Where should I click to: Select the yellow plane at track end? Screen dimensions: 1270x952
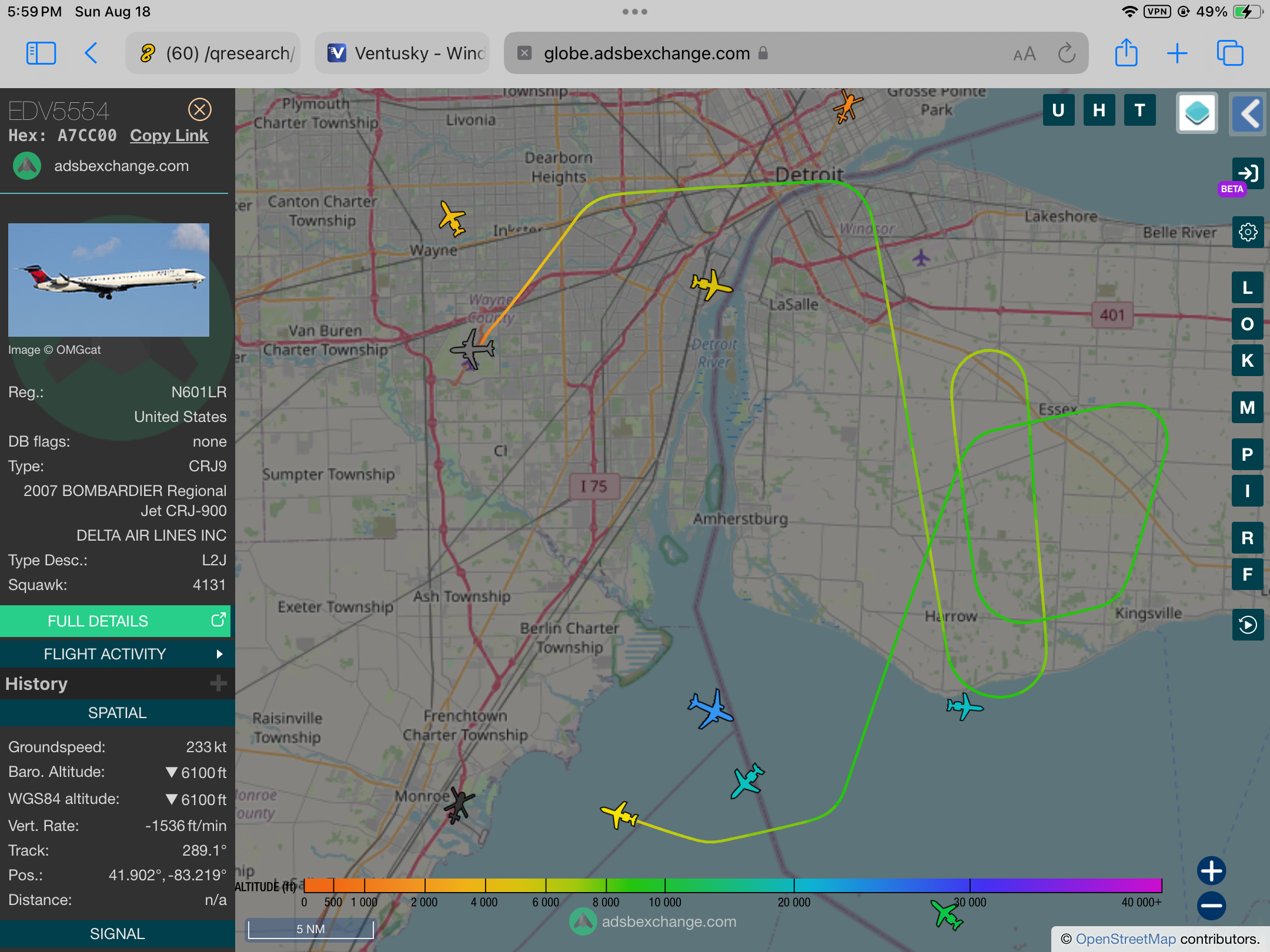(x=619, y=814)
